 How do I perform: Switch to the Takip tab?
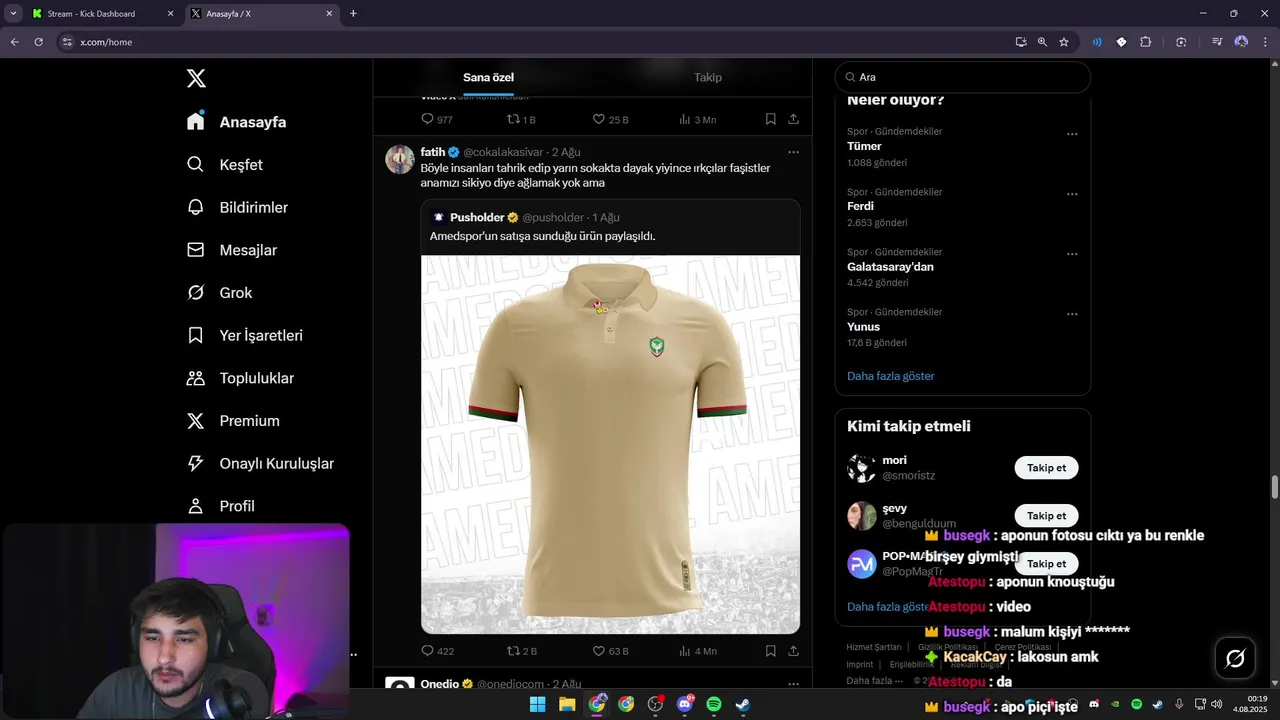tap(708, 77)
